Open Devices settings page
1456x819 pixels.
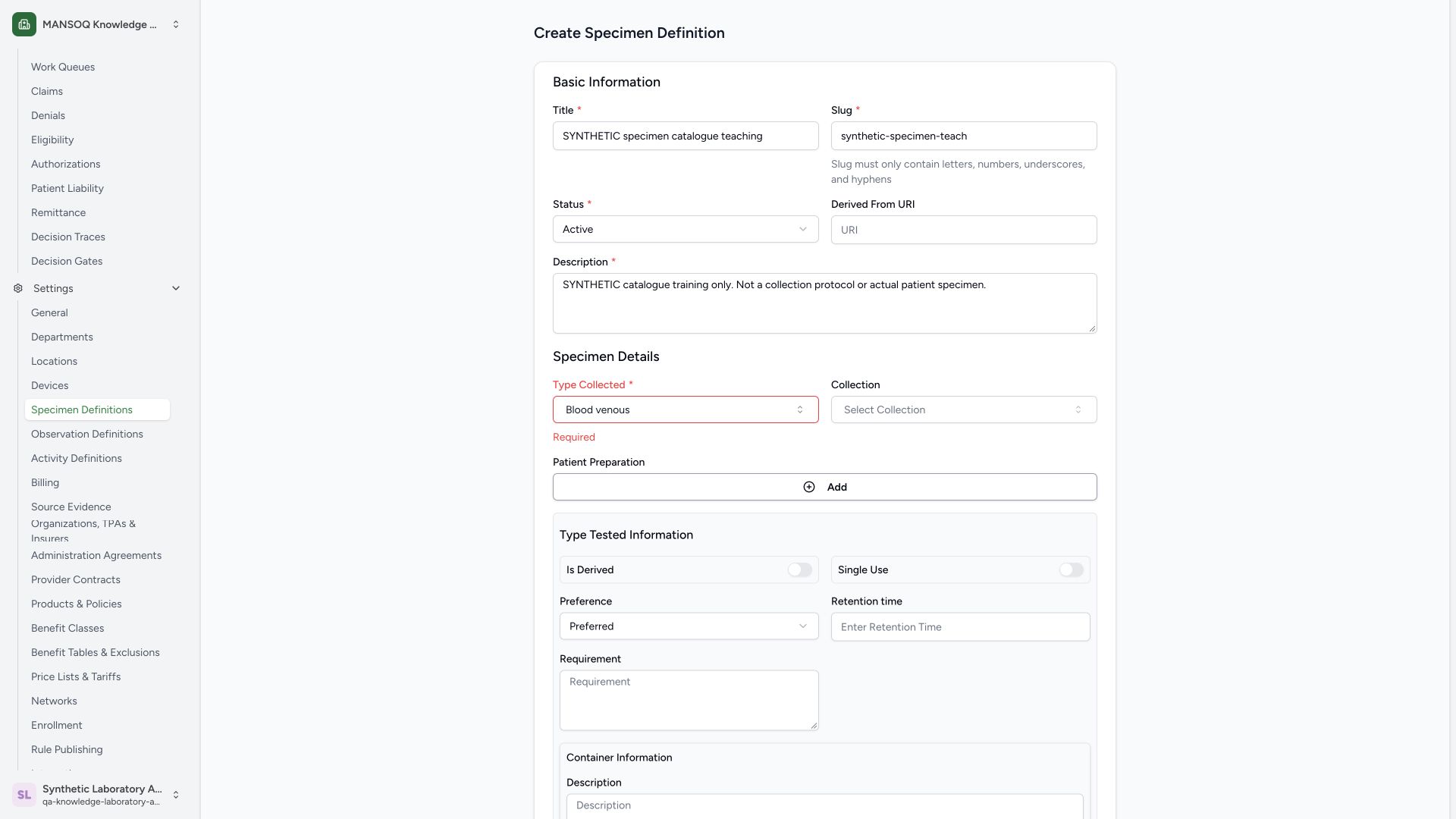[49, 385]
